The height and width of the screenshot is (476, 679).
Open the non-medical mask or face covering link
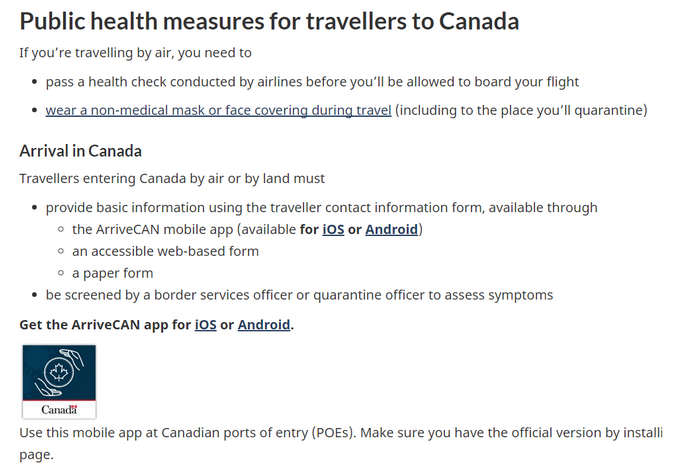(x=218, y=110)
